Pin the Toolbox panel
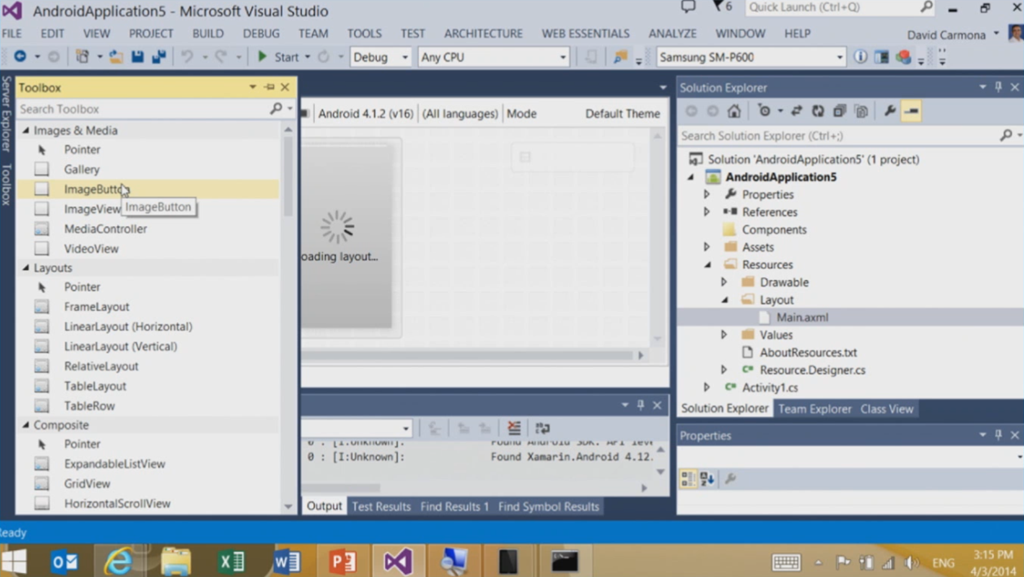1024x577 pixels. coord(270,87)
